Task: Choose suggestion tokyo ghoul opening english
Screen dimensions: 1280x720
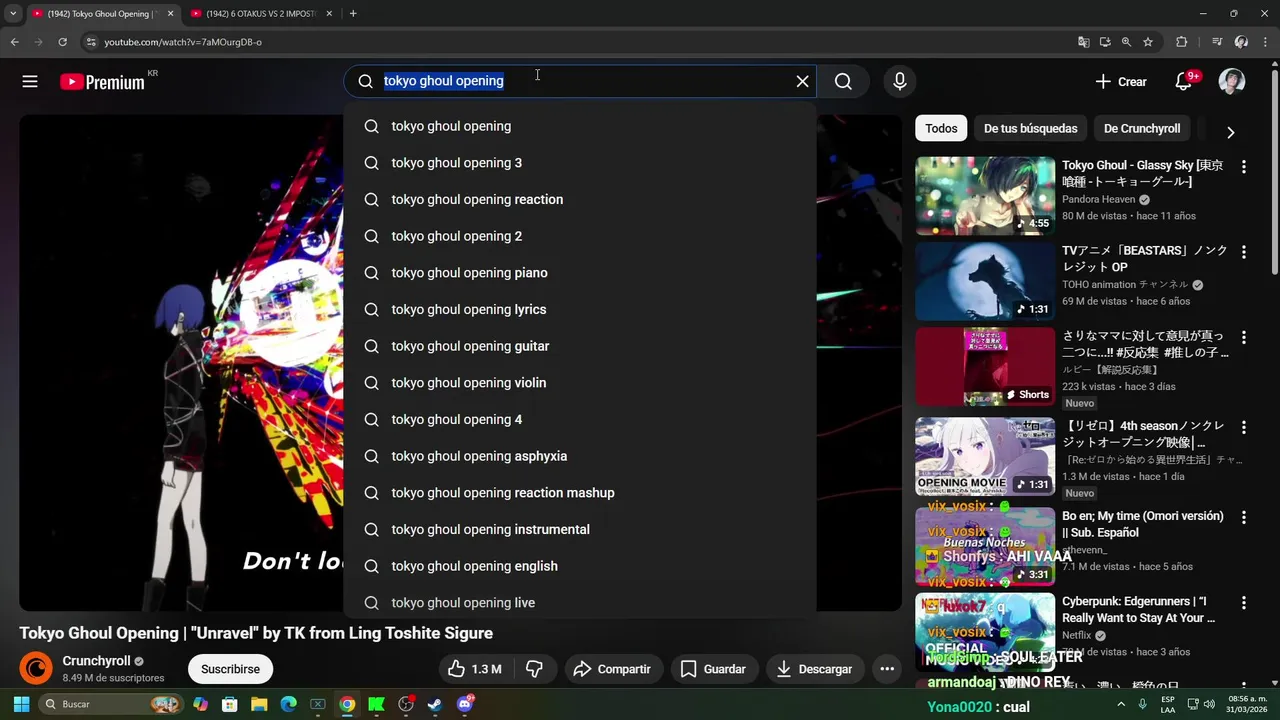Action: [580, 566]
